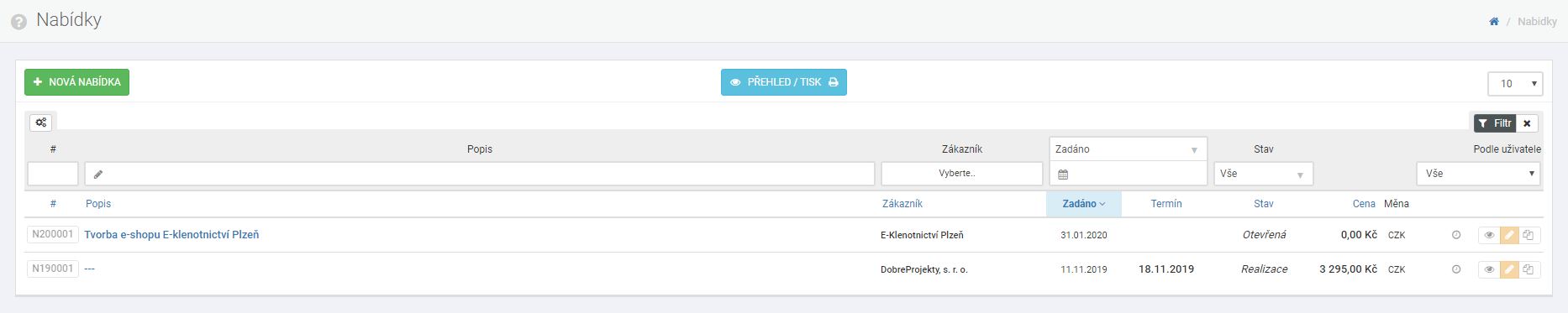
Task: View offer N200001 via eye icon
Action: coord(1489,235)
